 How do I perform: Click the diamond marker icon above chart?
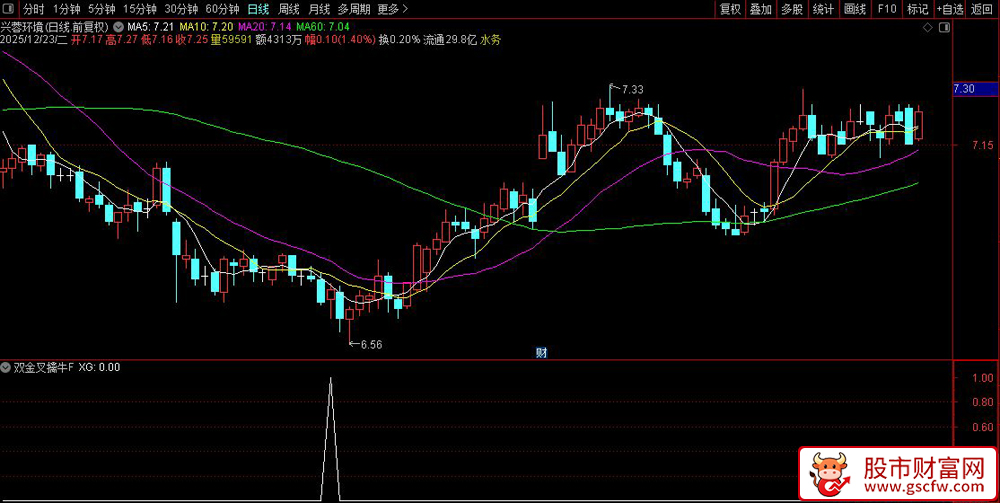tap(928, 28)
